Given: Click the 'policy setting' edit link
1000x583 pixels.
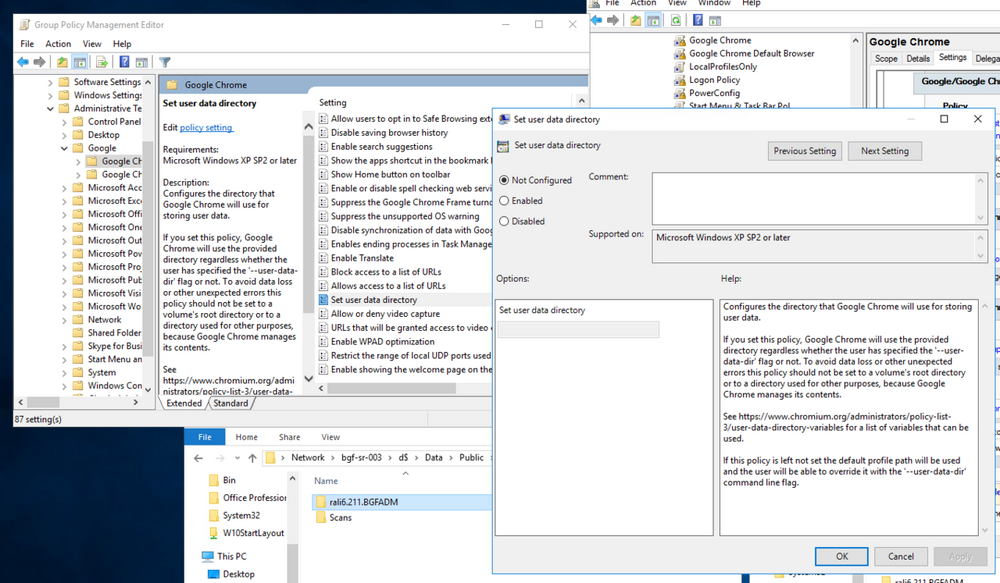Looking at the screenshot, I should click(x=206, y=128).
